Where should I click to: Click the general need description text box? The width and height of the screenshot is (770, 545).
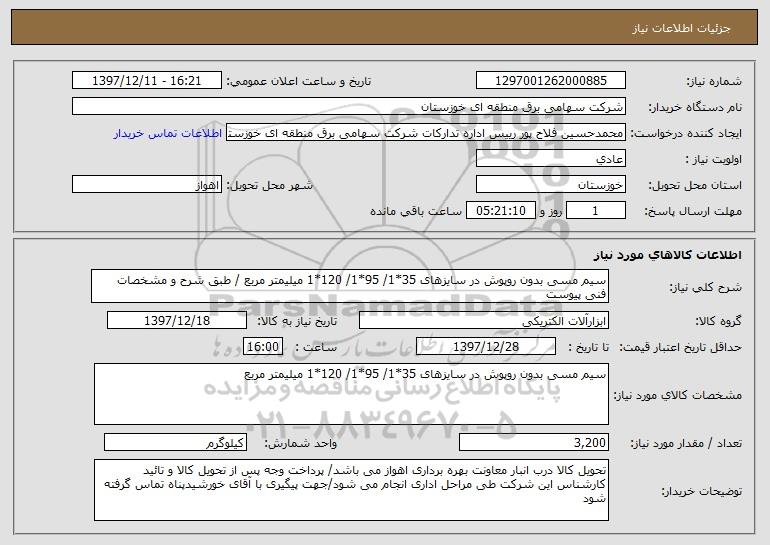coord(350,286)
